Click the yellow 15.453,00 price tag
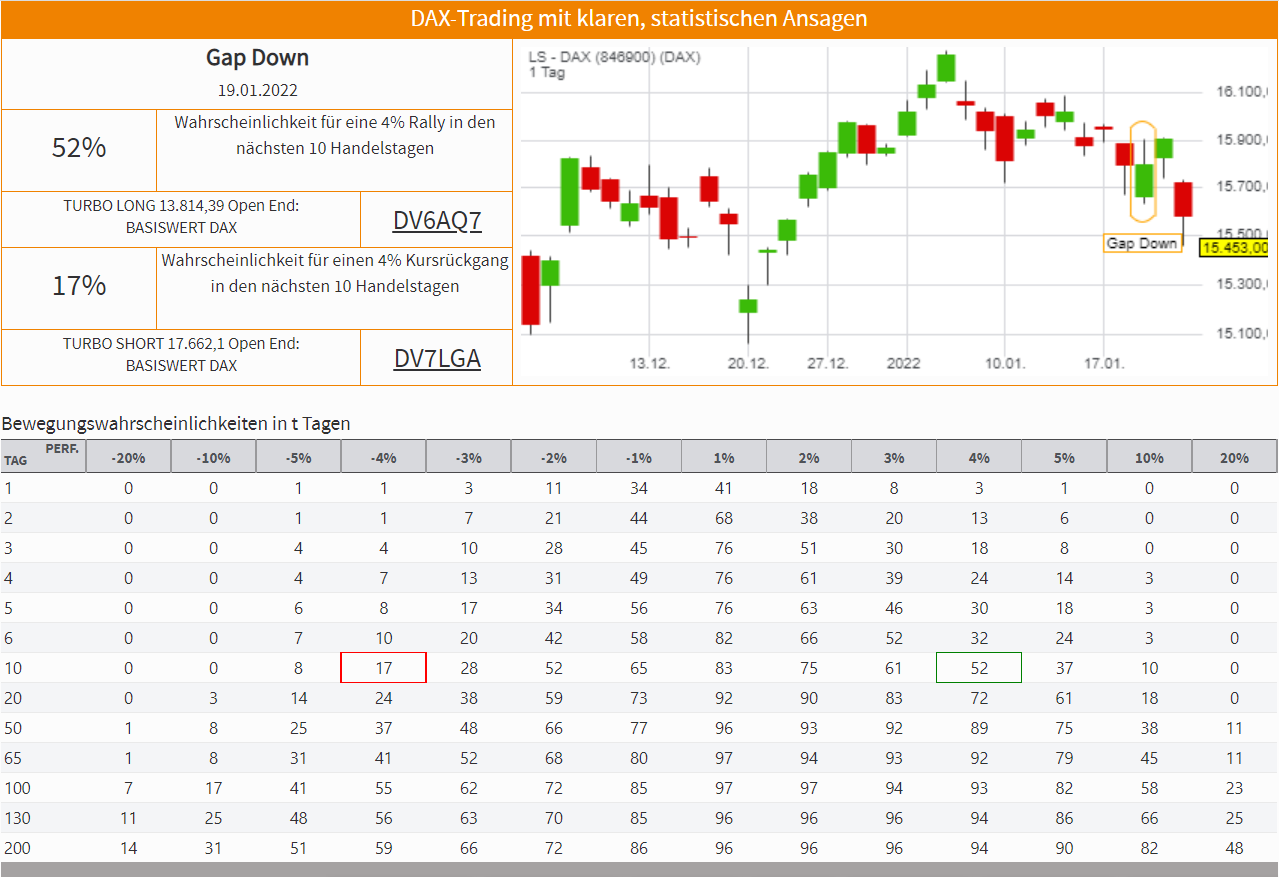The height and width of the screenshot is (877, 1279). click(1235, 247)
